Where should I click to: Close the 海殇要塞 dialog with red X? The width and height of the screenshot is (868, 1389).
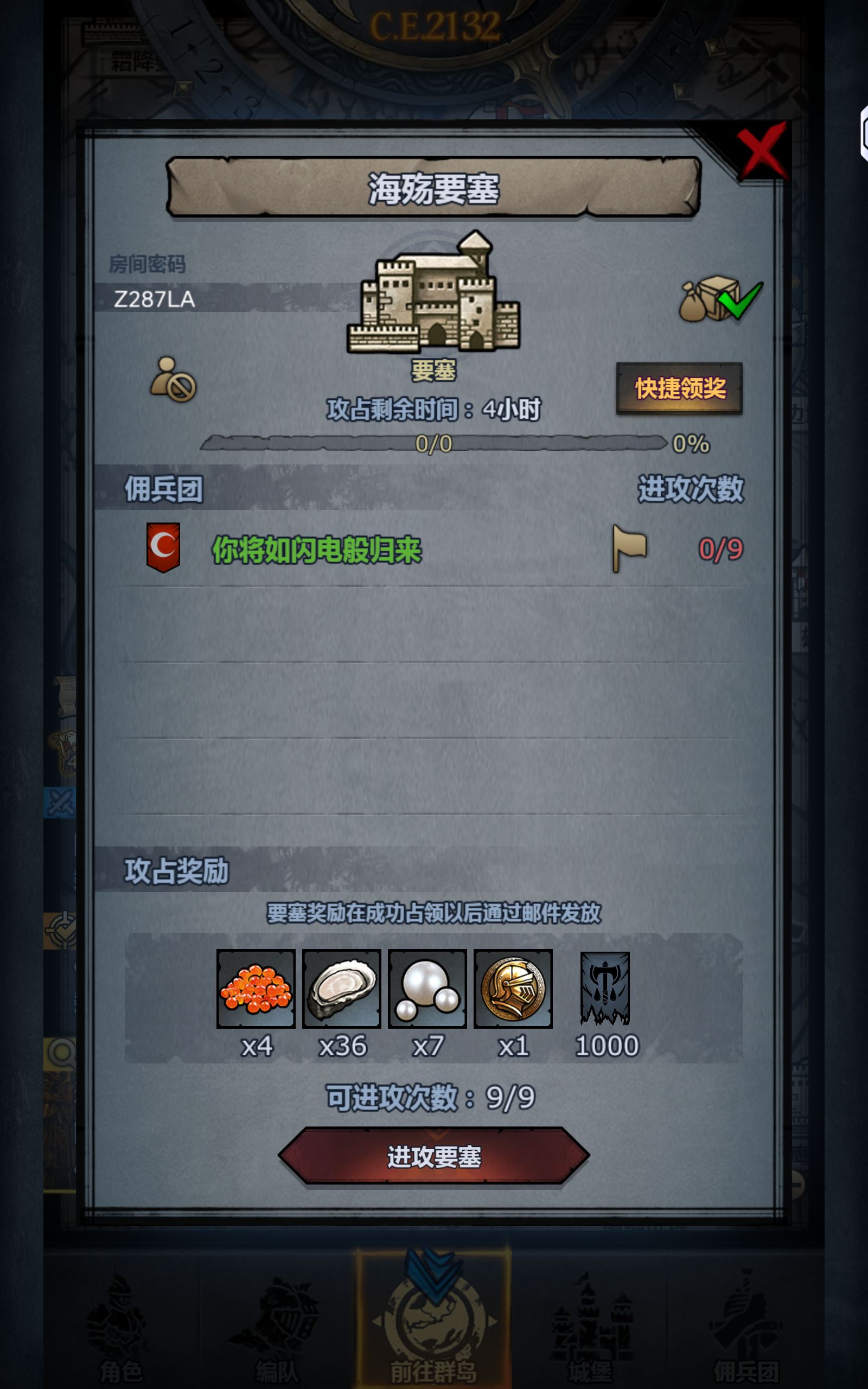(761, 151)
